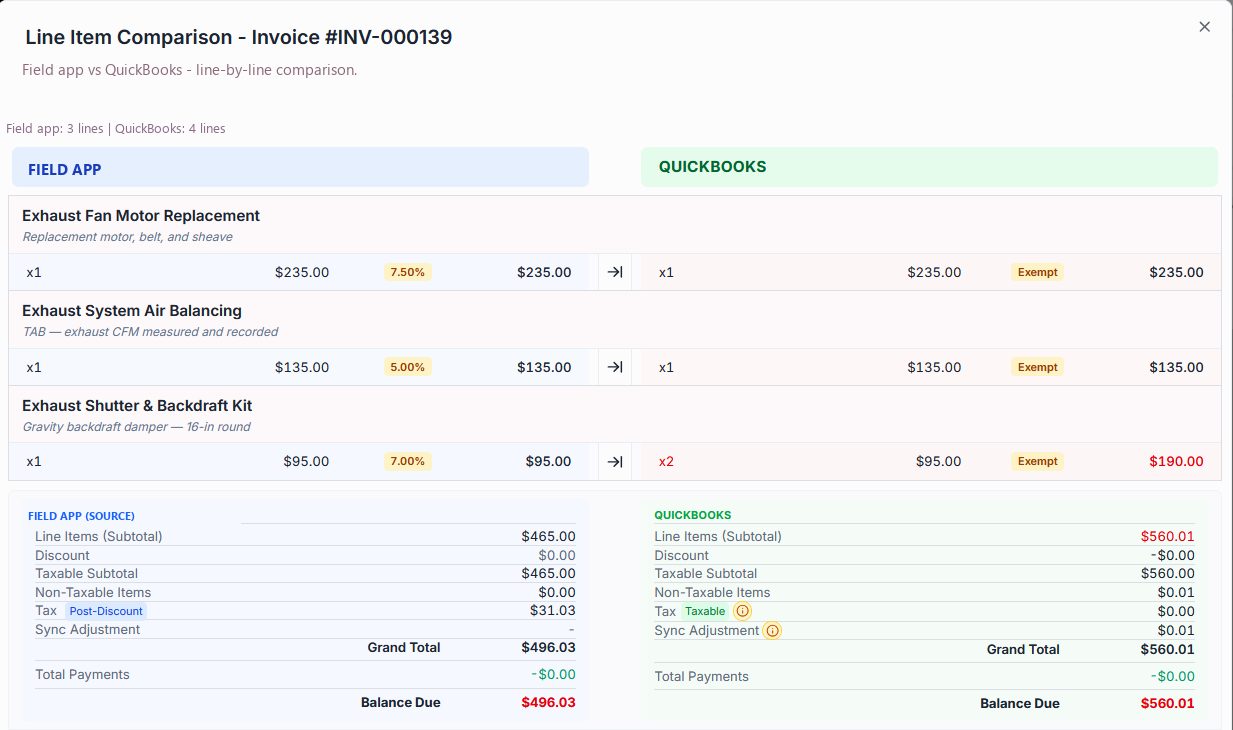Click the QuickBooks Balance Due amount $560.01
The width and height of the screenshot is (1233, 730).
[x=1168, y=703]
